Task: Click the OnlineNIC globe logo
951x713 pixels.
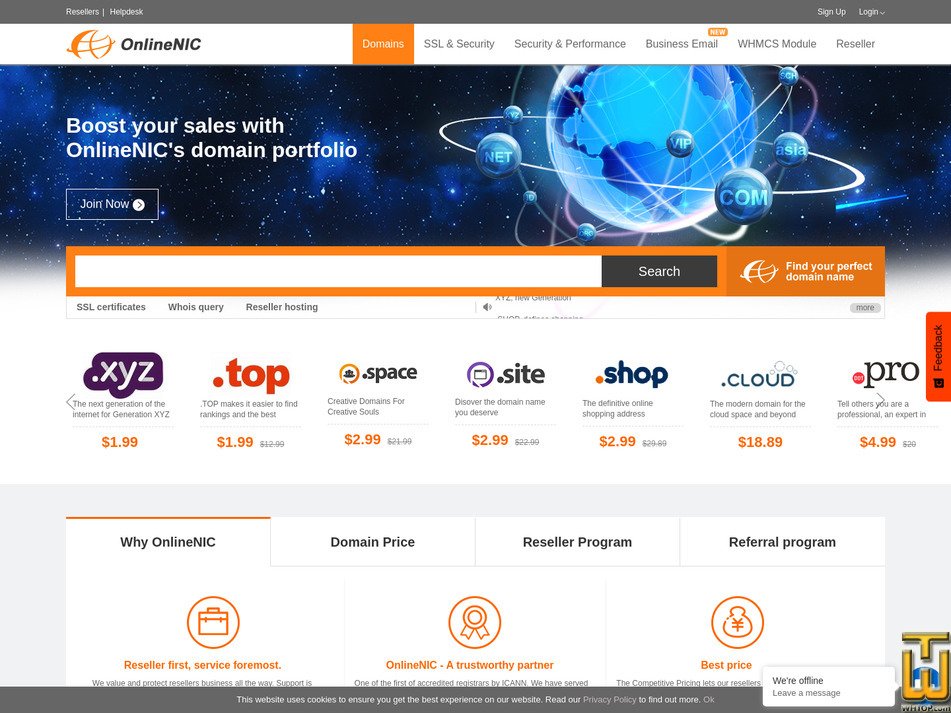Action: pos(133,44)
